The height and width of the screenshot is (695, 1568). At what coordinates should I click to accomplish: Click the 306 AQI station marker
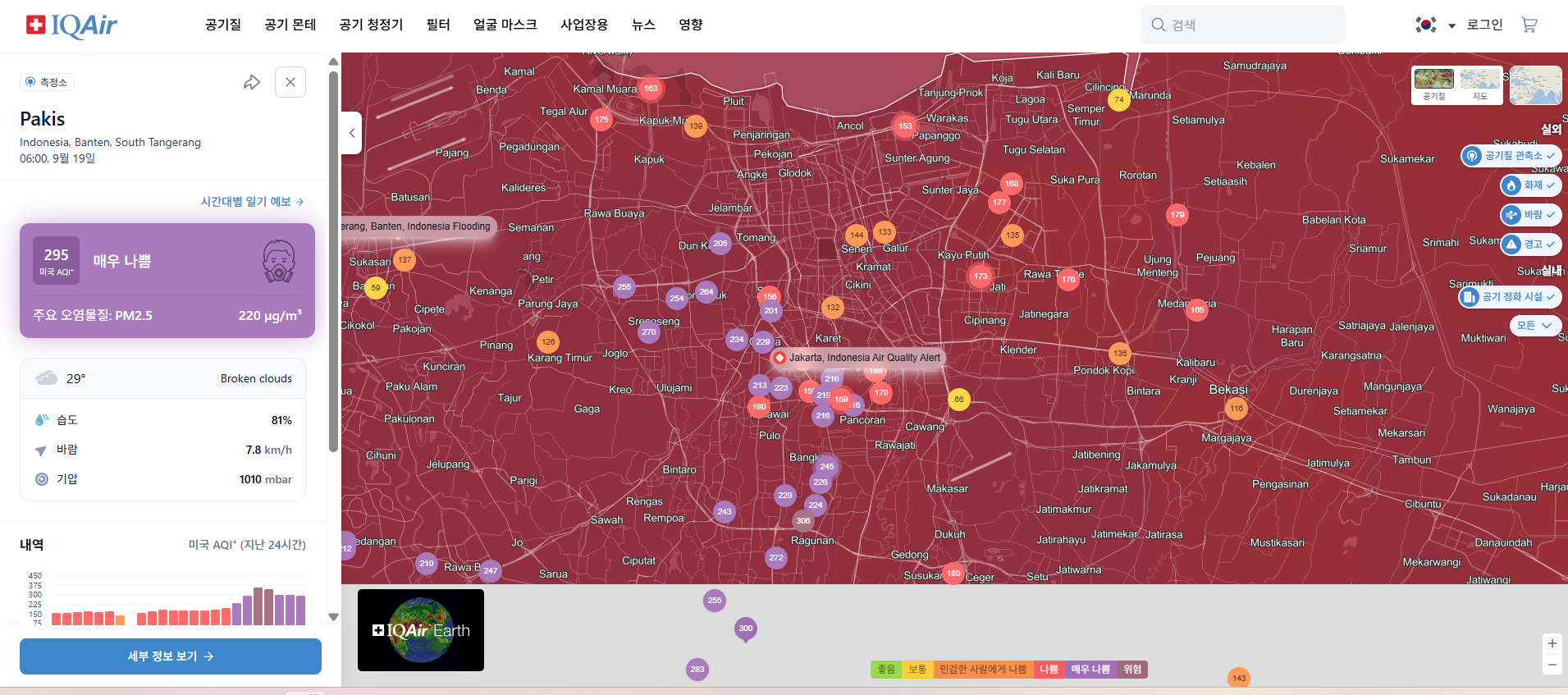coord(802,520)
